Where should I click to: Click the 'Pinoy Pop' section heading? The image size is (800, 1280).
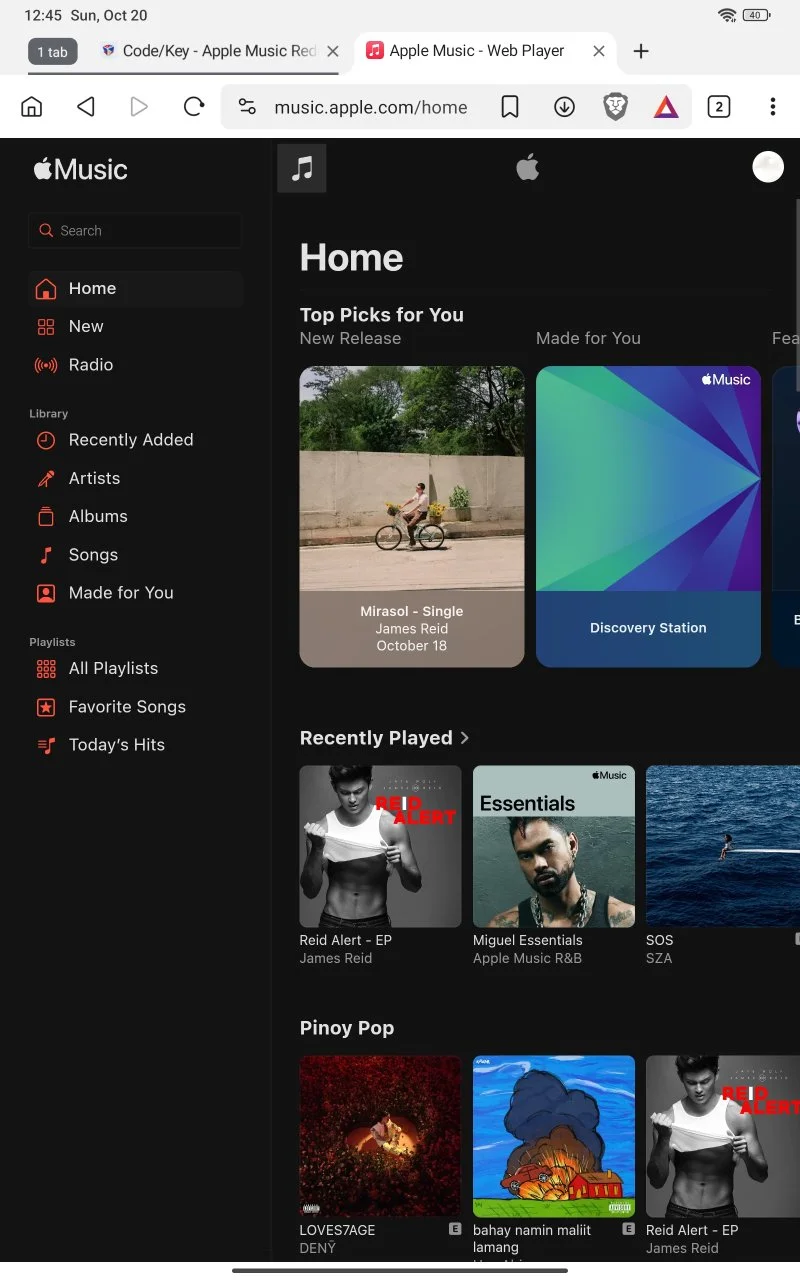[x=347, y=1028]
